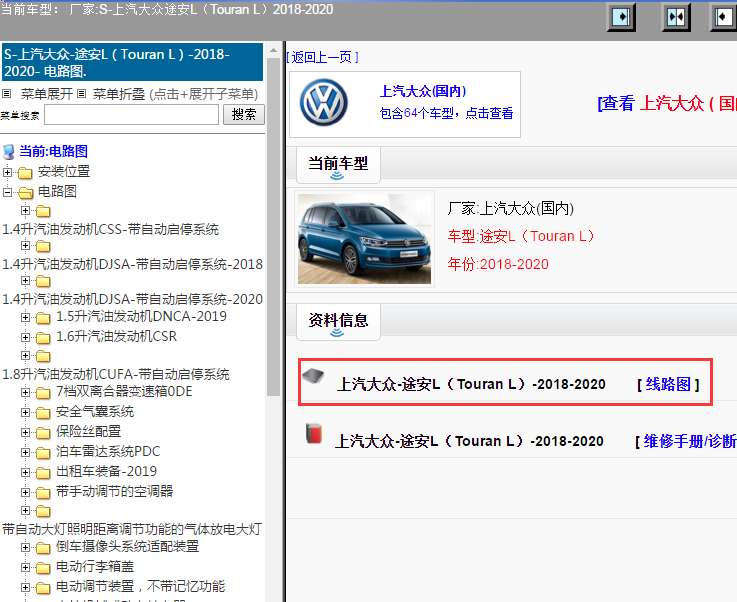Image resolution: width=737 pixels, height=602 pixels.
Task: Click the 菜单展开 label
Action: (x=47, y=94)
